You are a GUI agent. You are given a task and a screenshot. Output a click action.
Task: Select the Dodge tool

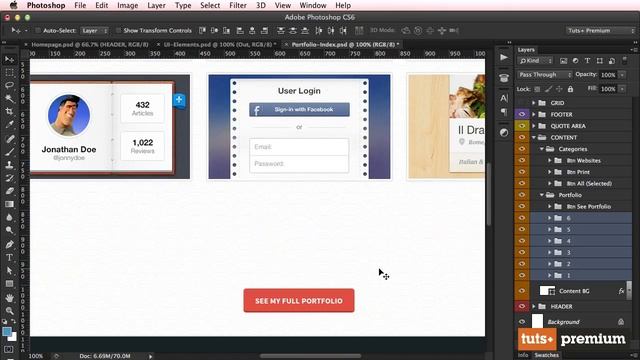[9, 230]
